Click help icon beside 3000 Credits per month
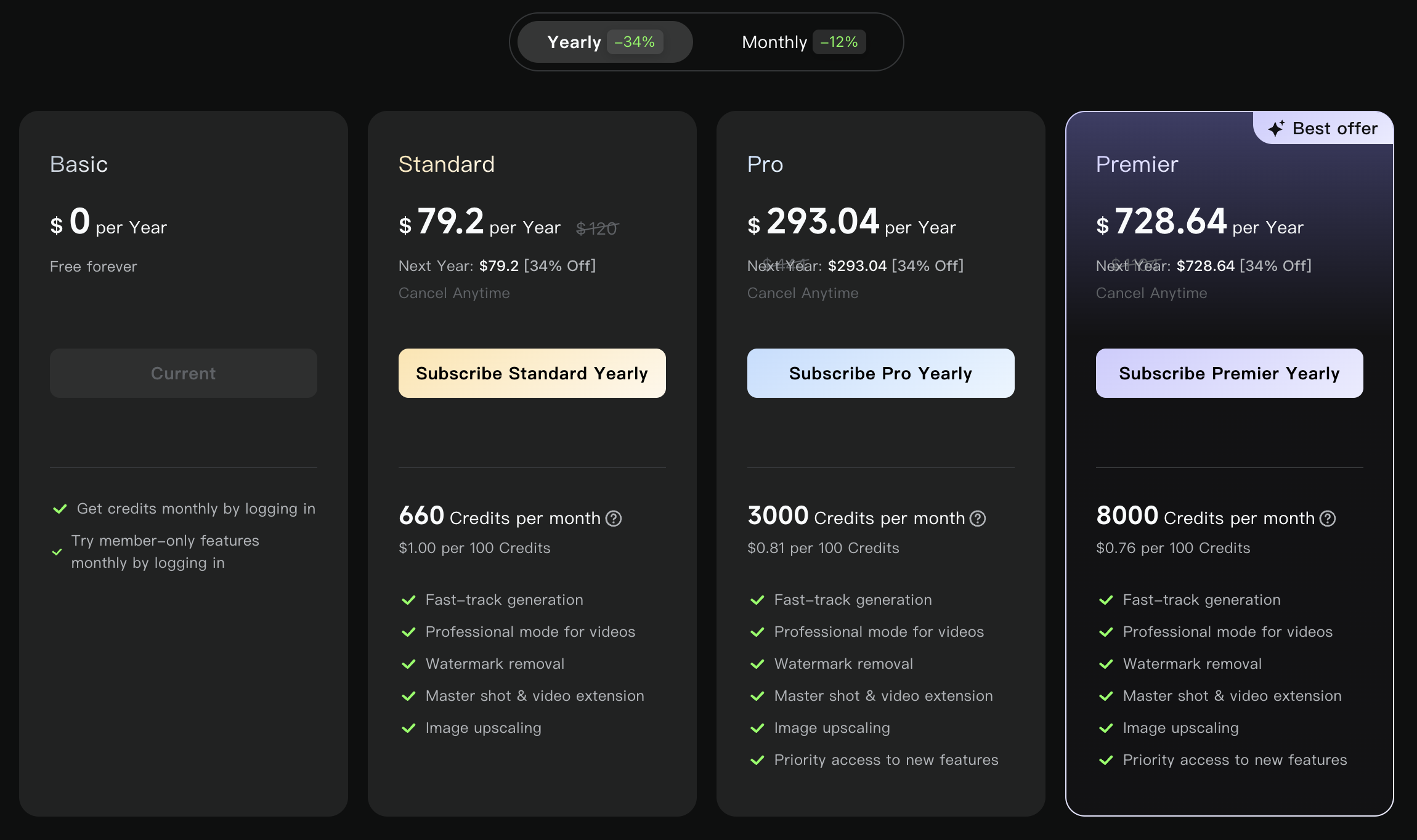The image size is (1417, 840). 978,519
